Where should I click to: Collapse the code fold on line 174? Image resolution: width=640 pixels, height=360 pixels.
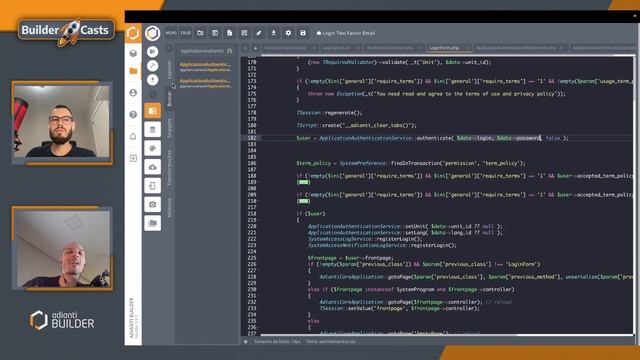pyautogui.click(x=258, y=88)
